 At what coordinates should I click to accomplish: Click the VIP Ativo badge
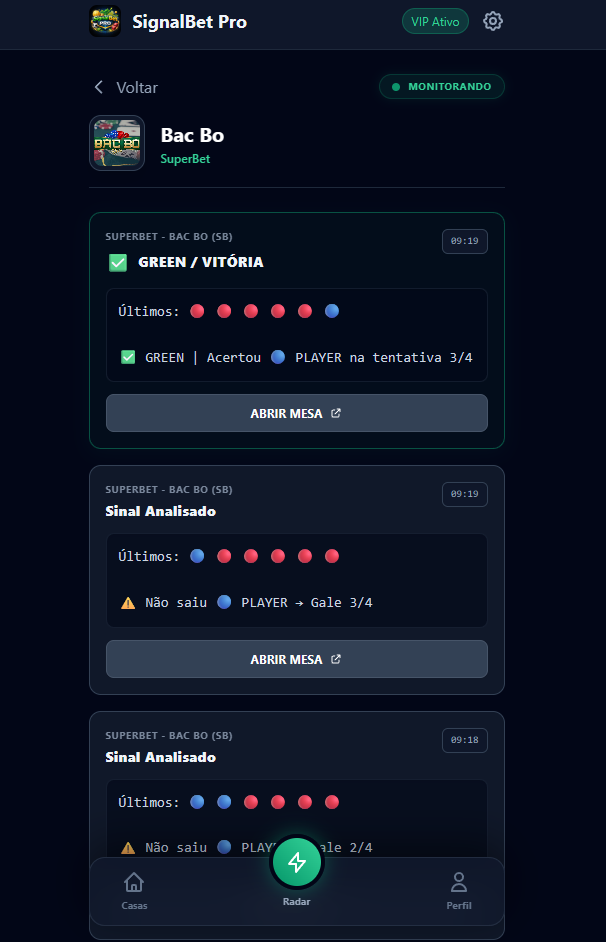[435, 20]
